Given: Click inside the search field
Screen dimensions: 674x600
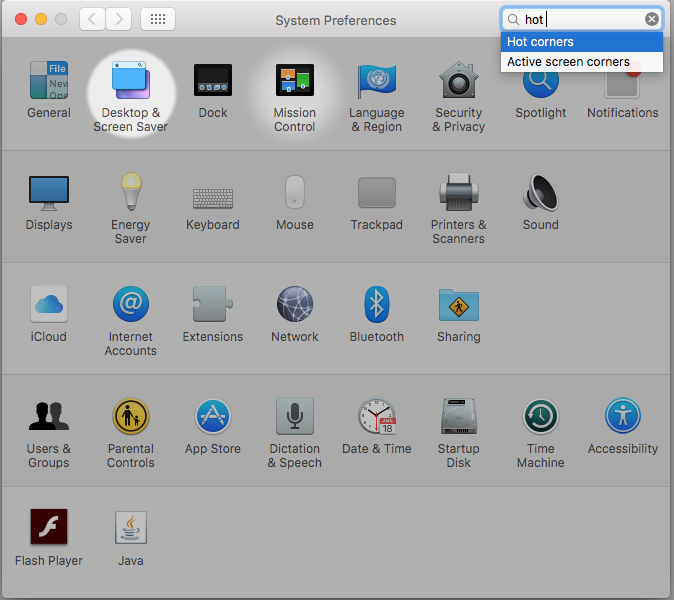Looking at the screenshot, I should click(582, 19).
